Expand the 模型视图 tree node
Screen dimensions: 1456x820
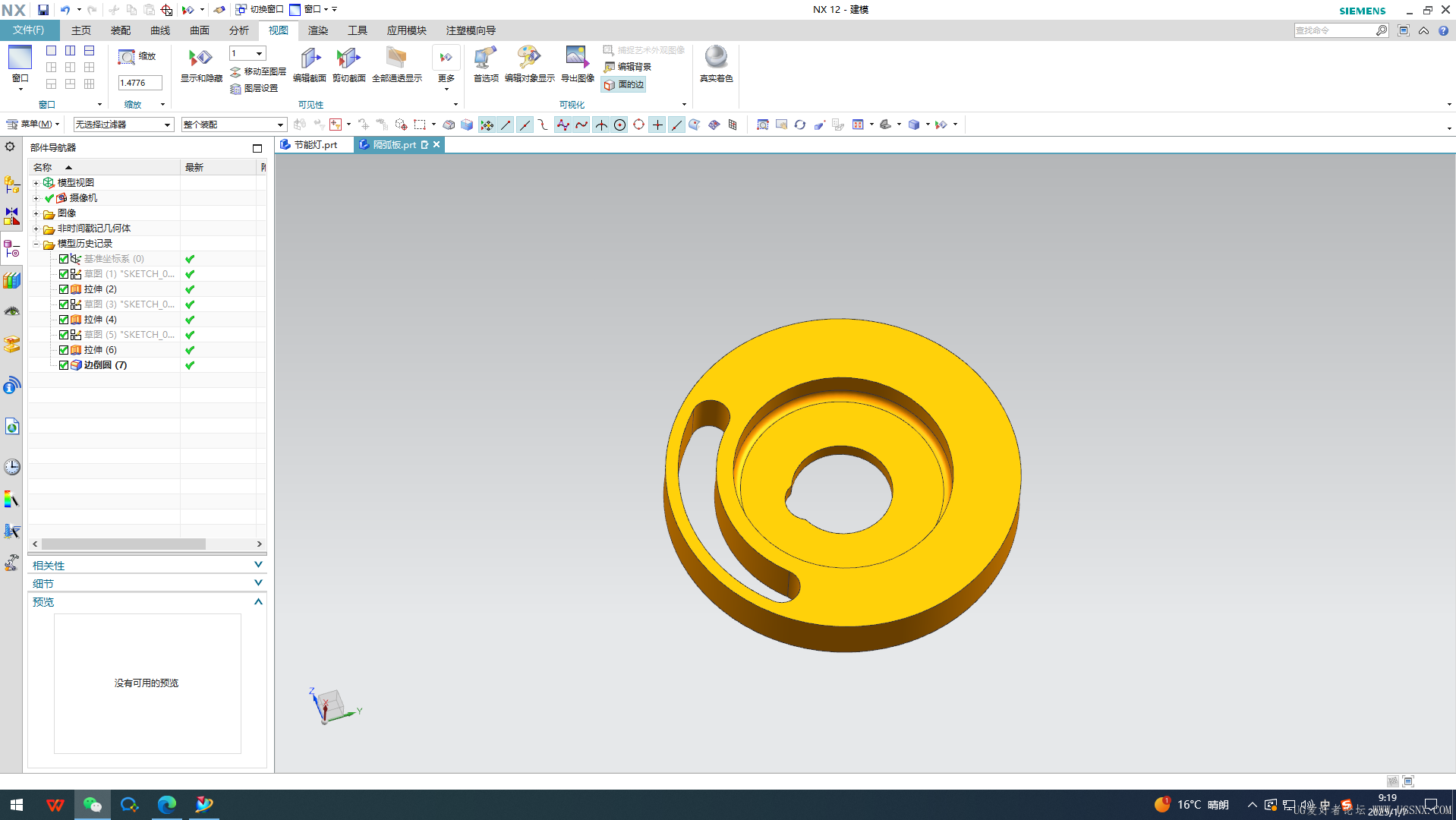coord(36,183)
